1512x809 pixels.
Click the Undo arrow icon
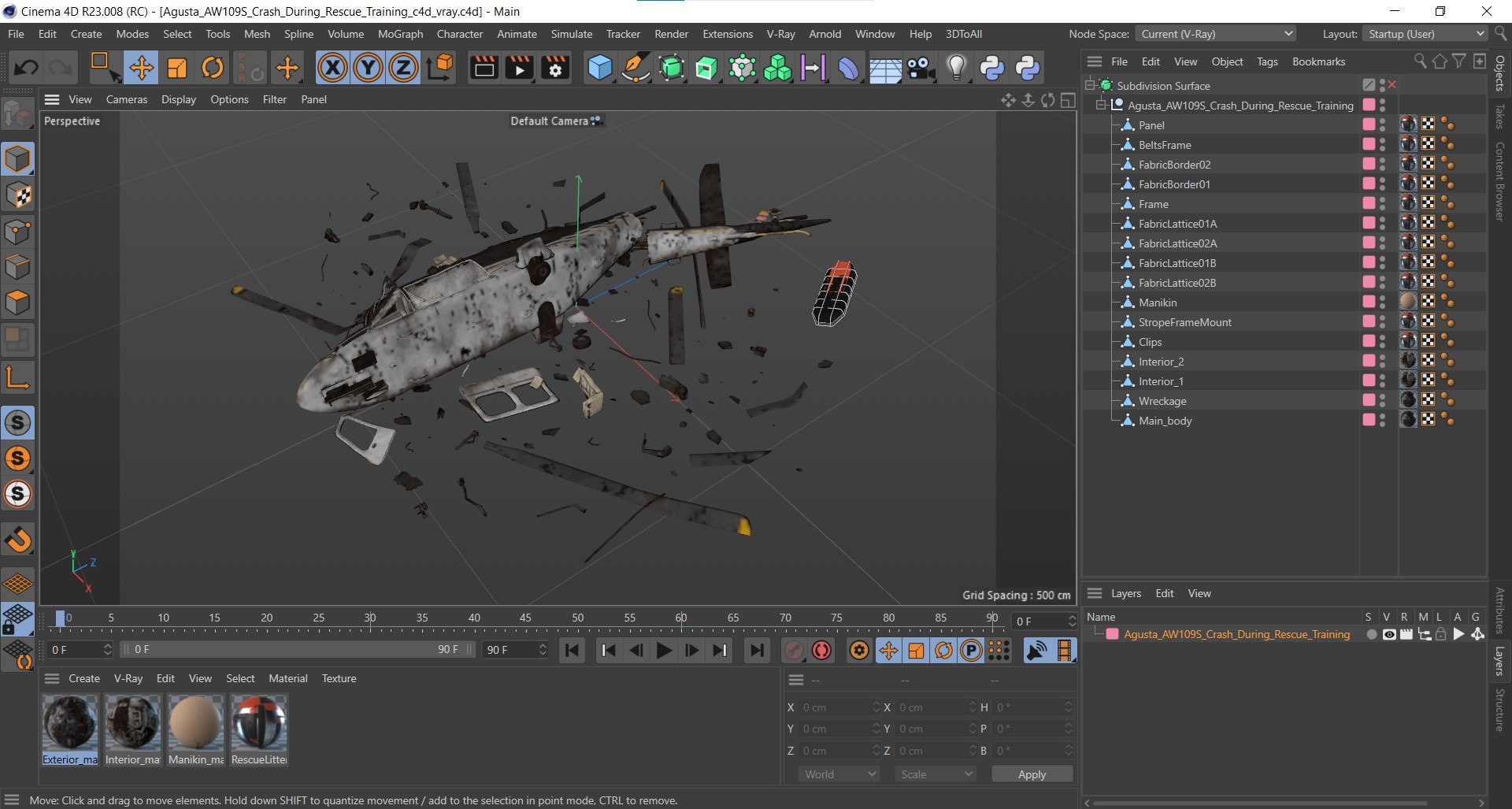[26, 69]
